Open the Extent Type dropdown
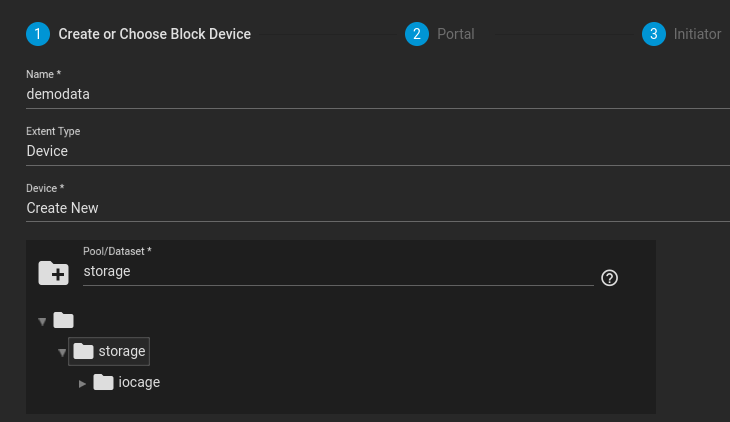Screen dimensions: 730x422 tap(378, 151)
